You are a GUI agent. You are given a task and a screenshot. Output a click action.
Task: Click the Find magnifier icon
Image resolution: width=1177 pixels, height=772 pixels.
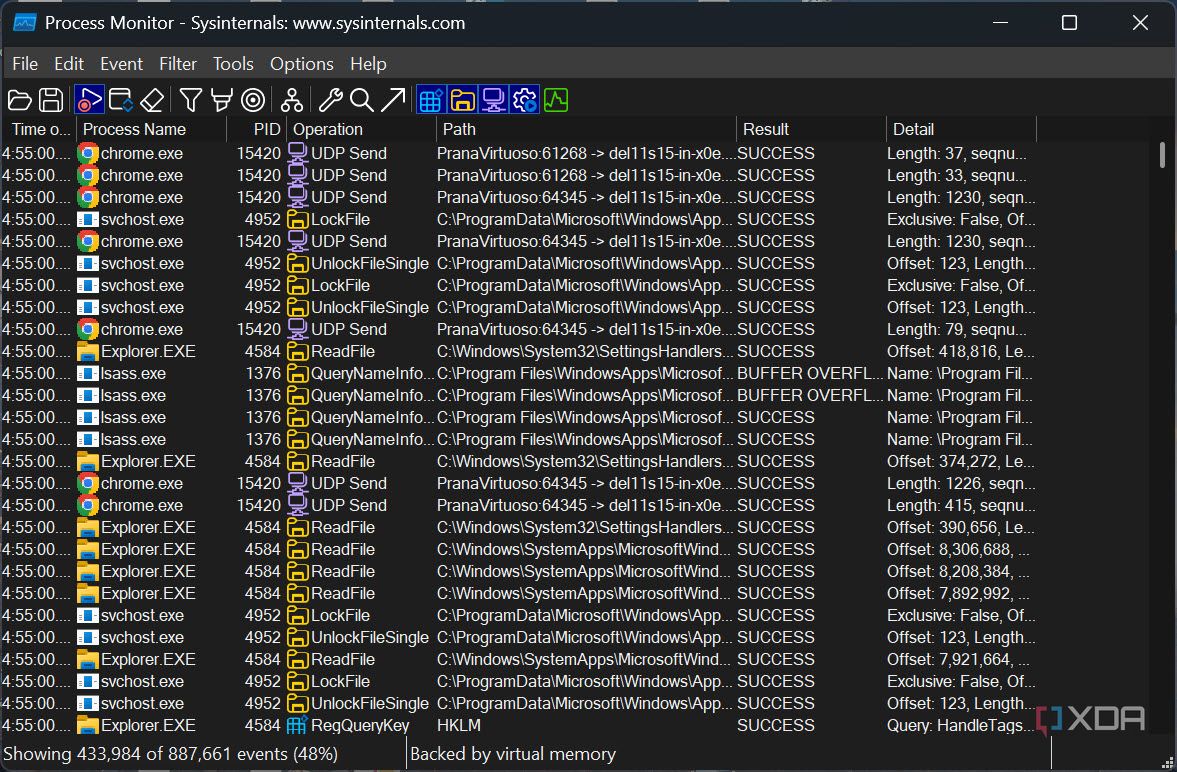coord(361,100)
